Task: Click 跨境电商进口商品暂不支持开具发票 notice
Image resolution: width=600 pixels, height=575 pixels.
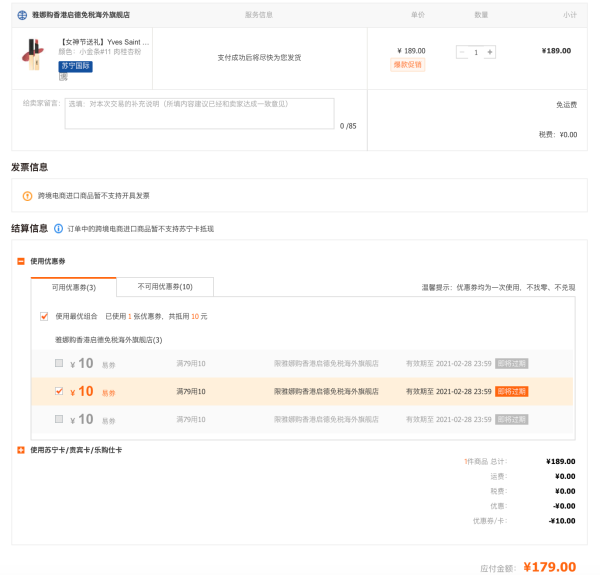Action: pos(94,196)
